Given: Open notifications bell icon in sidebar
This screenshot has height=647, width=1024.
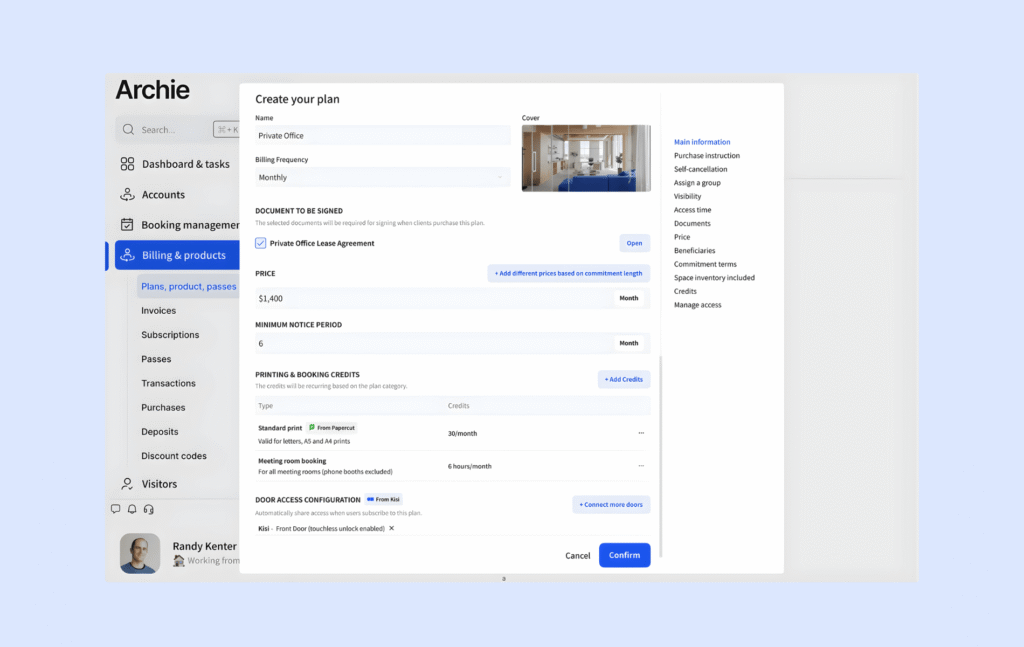Looking at the screenshot, I should [132, 509].
